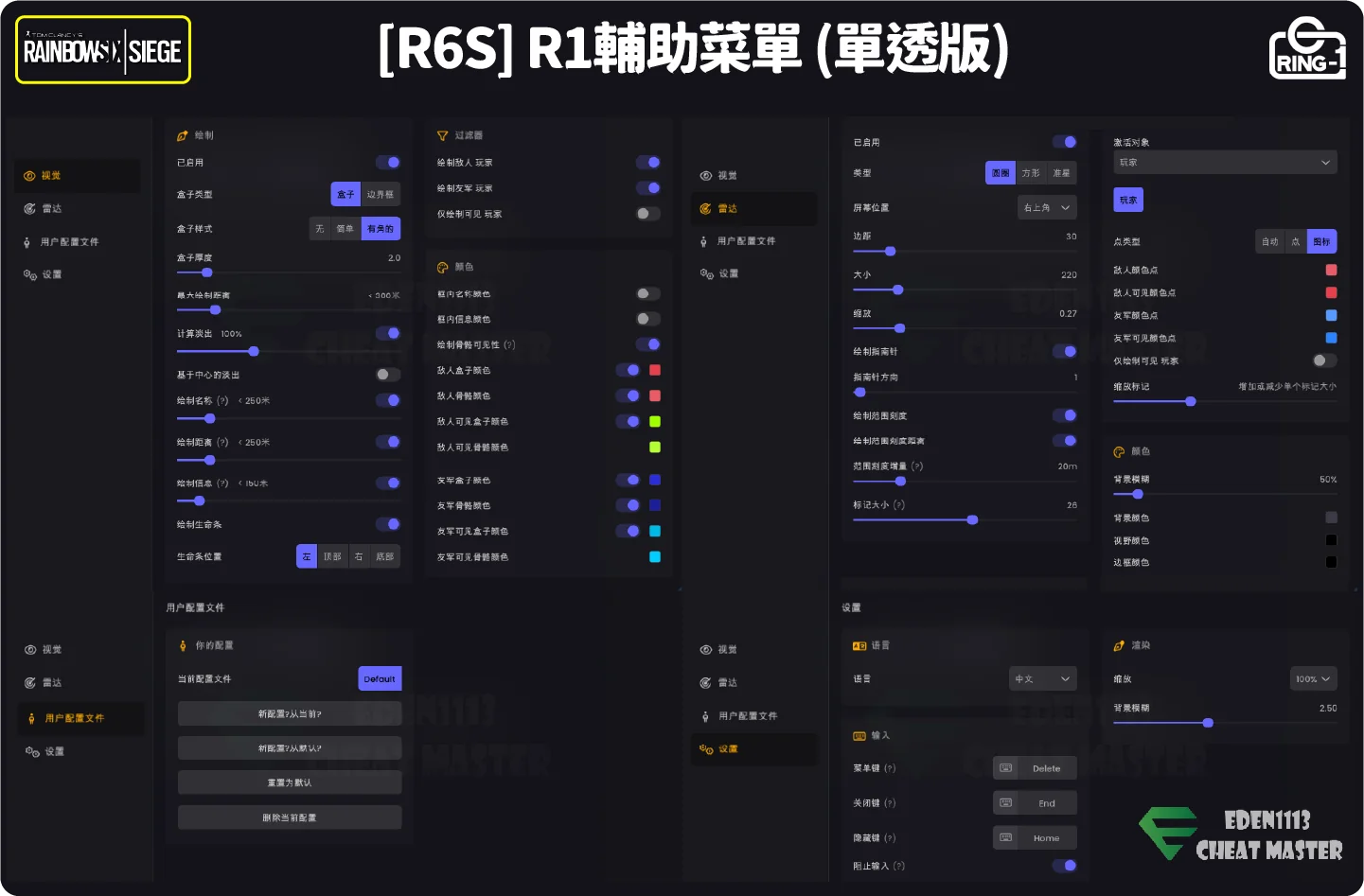The image size is (1364, 896).
Task: Open the highlighted orange 设置 sidebar tab
Action: (753, 749)
